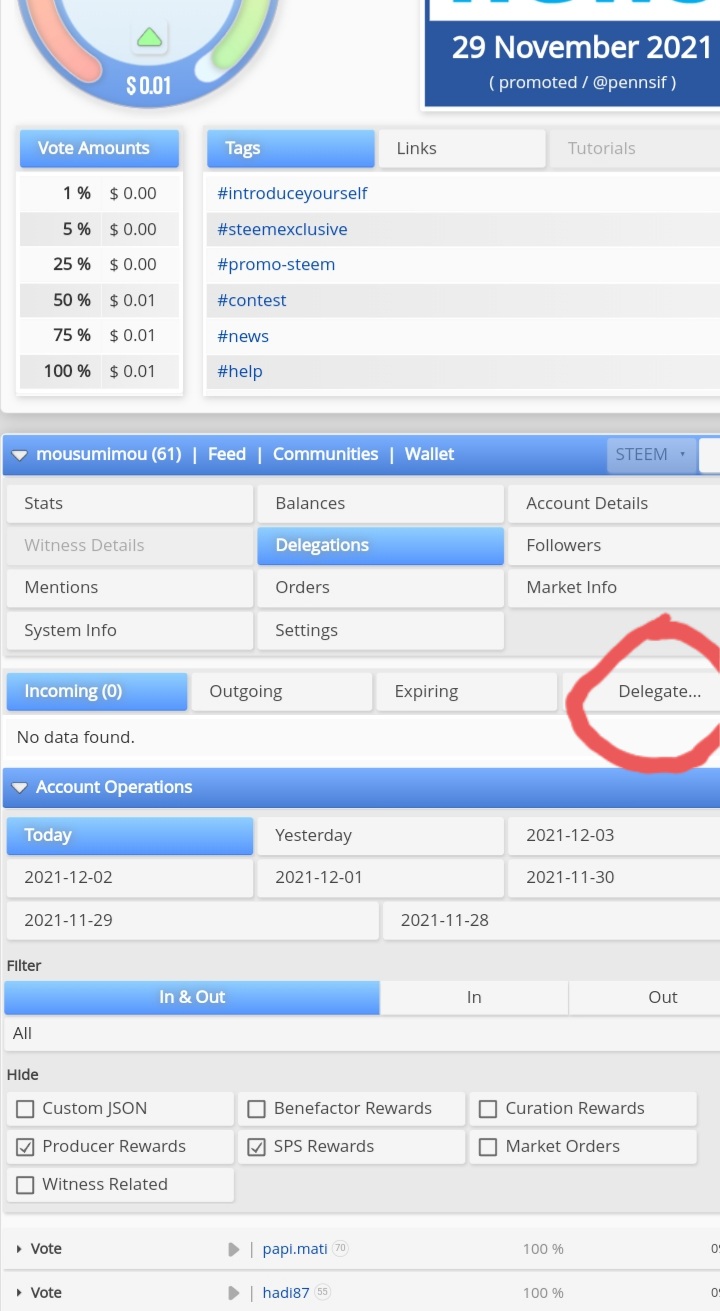Collapse the Account Operations section
Image resolution: width=720 pixels, height=1311 pixels.
21,788
